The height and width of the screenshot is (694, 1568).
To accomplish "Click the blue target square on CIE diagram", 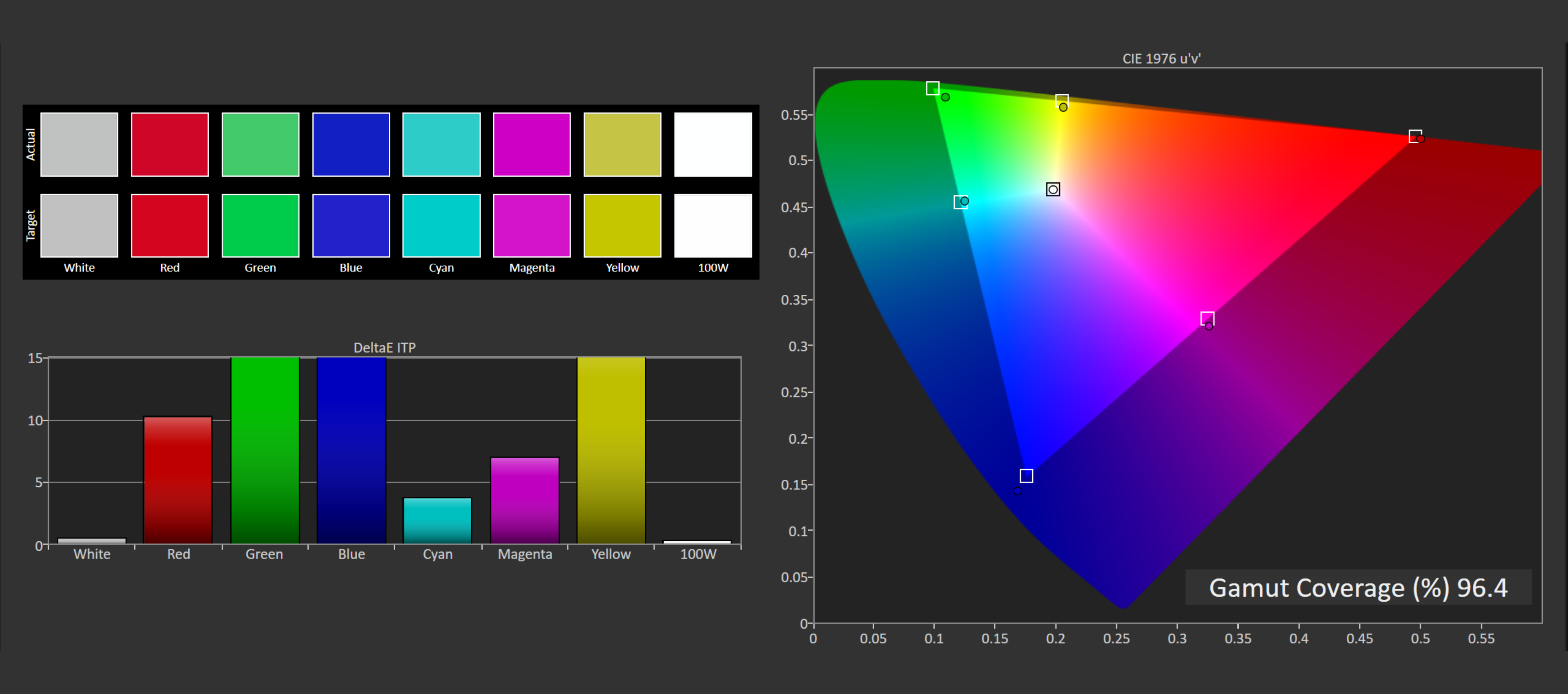I will click(1026, 476).
